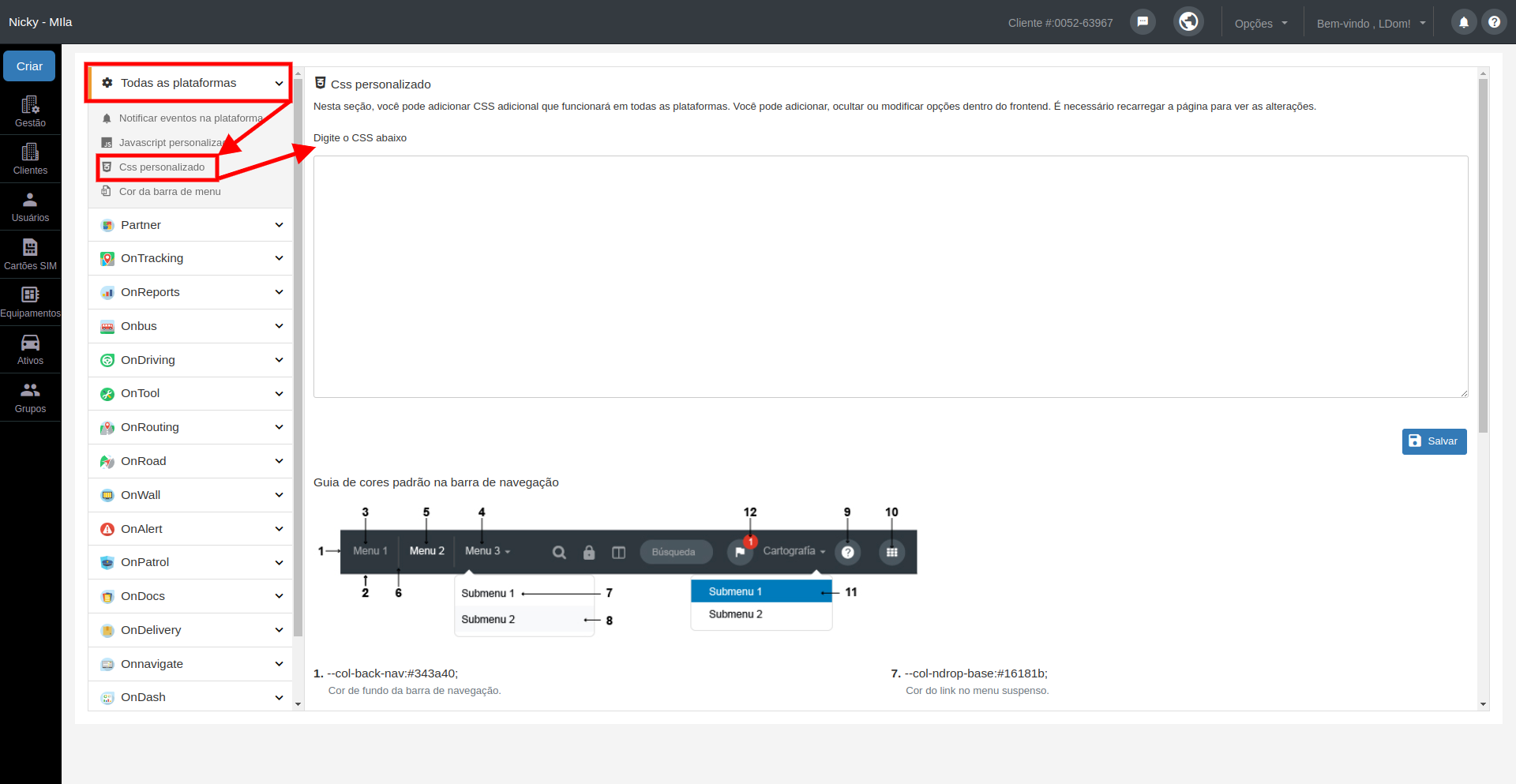Viewport: 1516px width, 784px height.
Task: Click the Nicky - Mlla brand title
Action: (x=40, y=22)
